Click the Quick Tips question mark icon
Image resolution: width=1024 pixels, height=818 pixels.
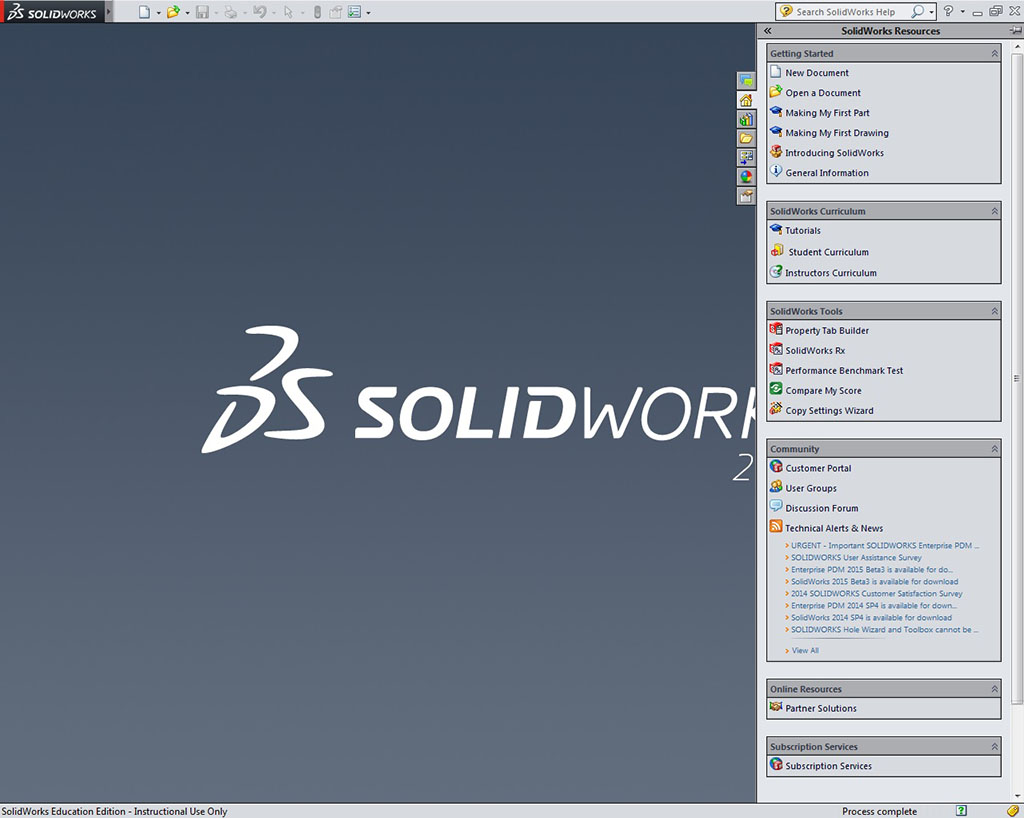[x=961, y=810]
